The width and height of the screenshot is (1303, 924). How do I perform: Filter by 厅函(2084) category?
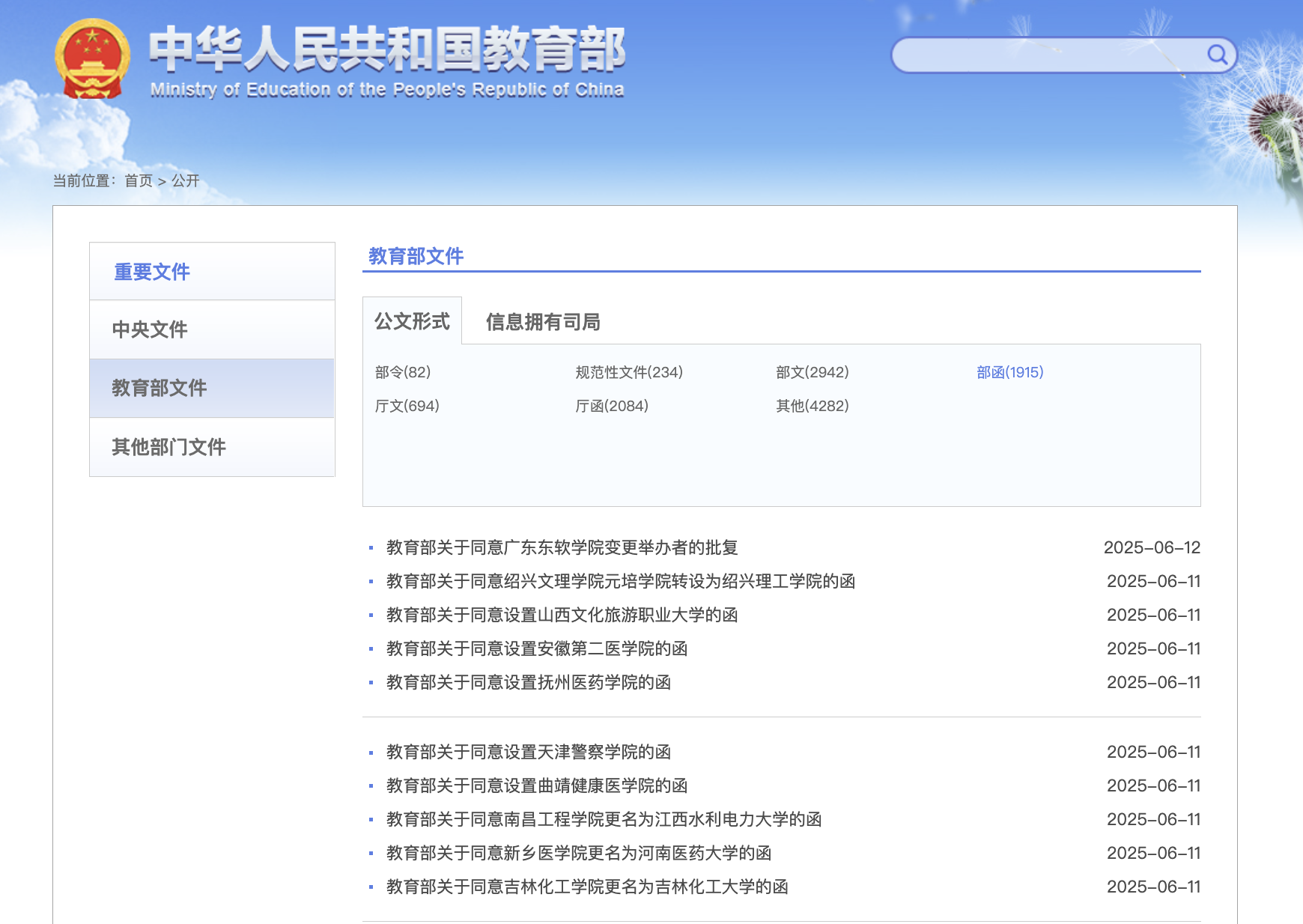612,406
